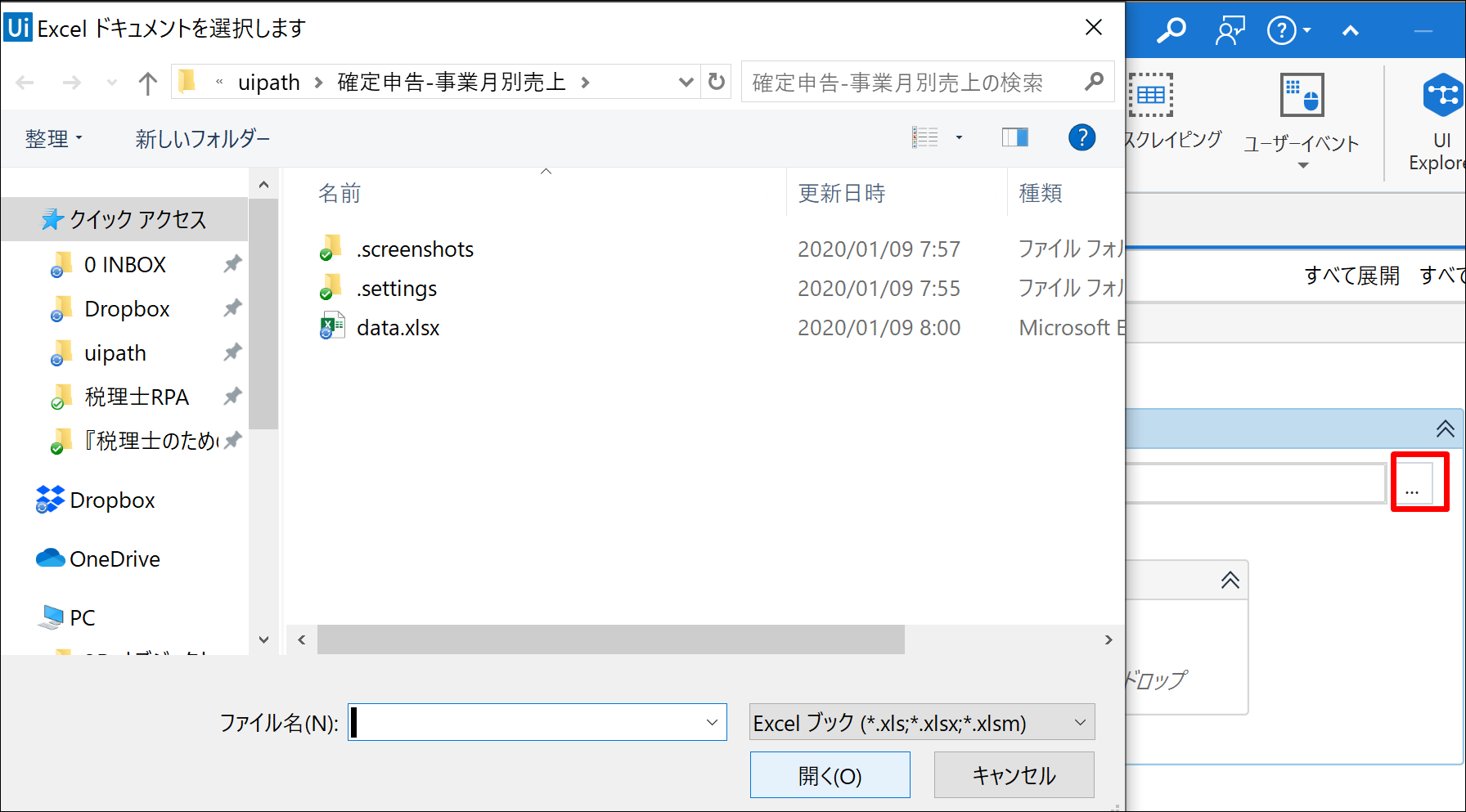Viewport: 1466px width, 812px height.
Task: Refresh the folder view
Action: tap(717, 82)
